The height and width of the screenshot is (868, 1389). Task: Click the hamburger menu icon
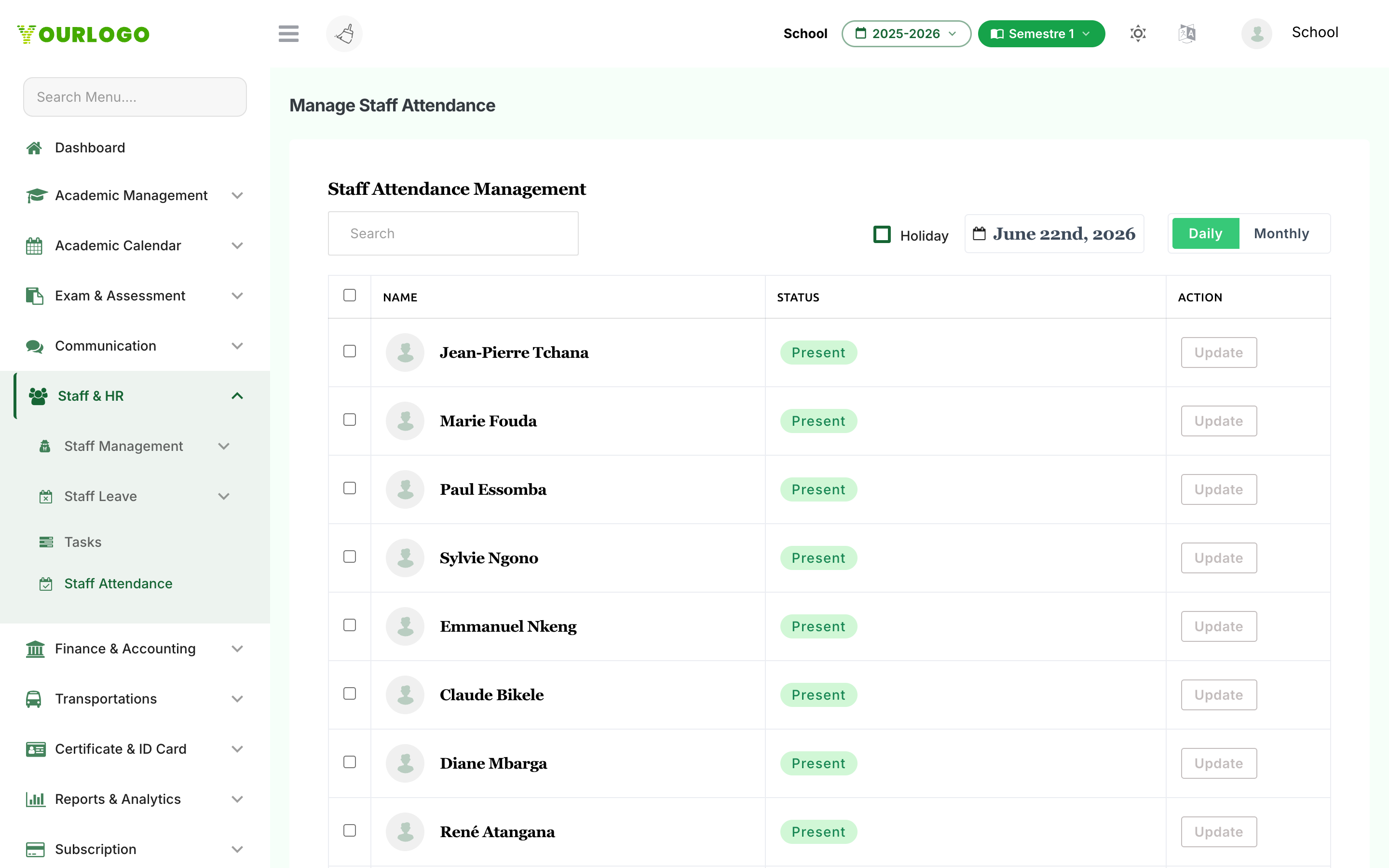coord(288,33)
